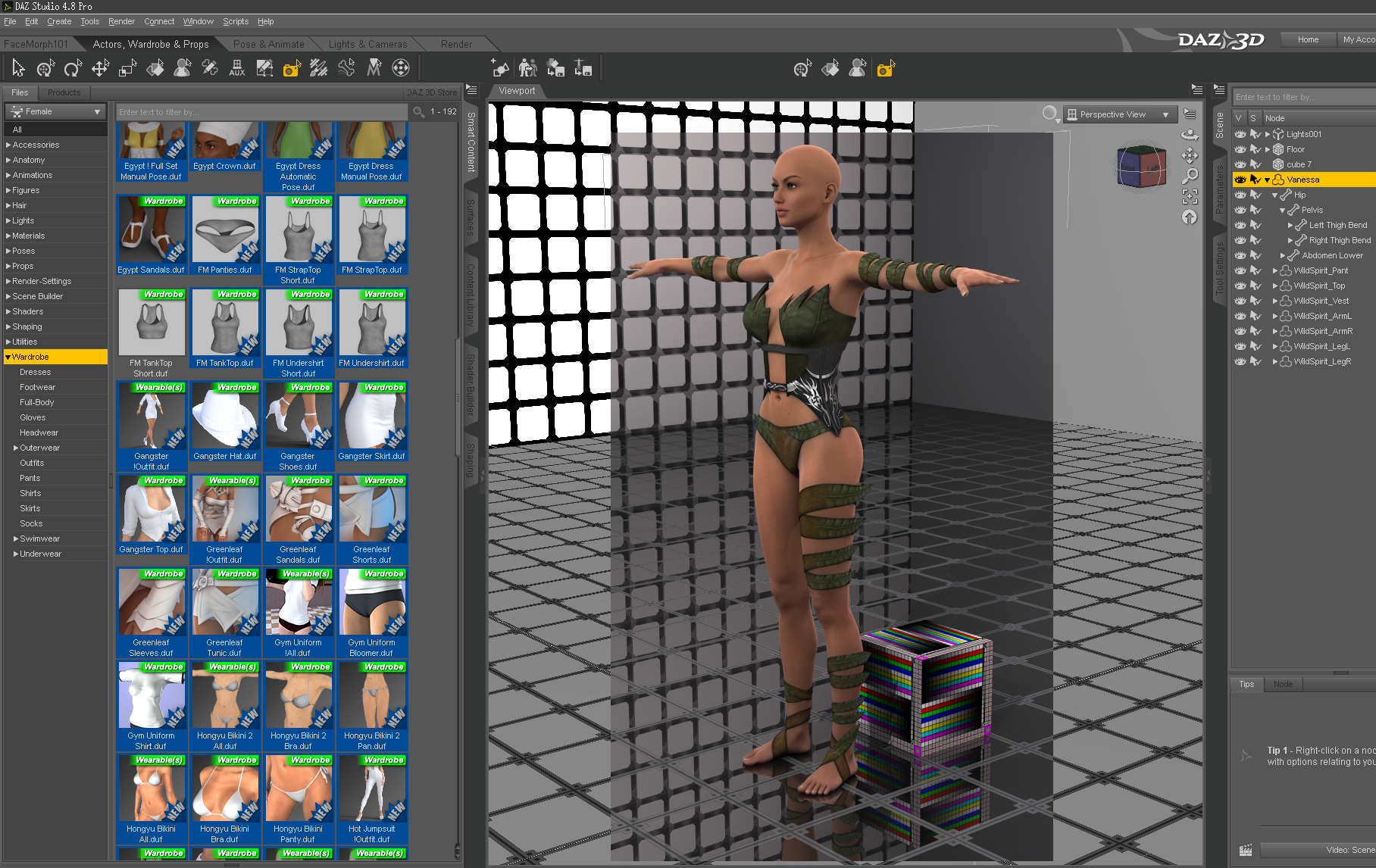Click the four-arrow circle toolbar tool
This screenshot has height=868, width=1376.
401,69
